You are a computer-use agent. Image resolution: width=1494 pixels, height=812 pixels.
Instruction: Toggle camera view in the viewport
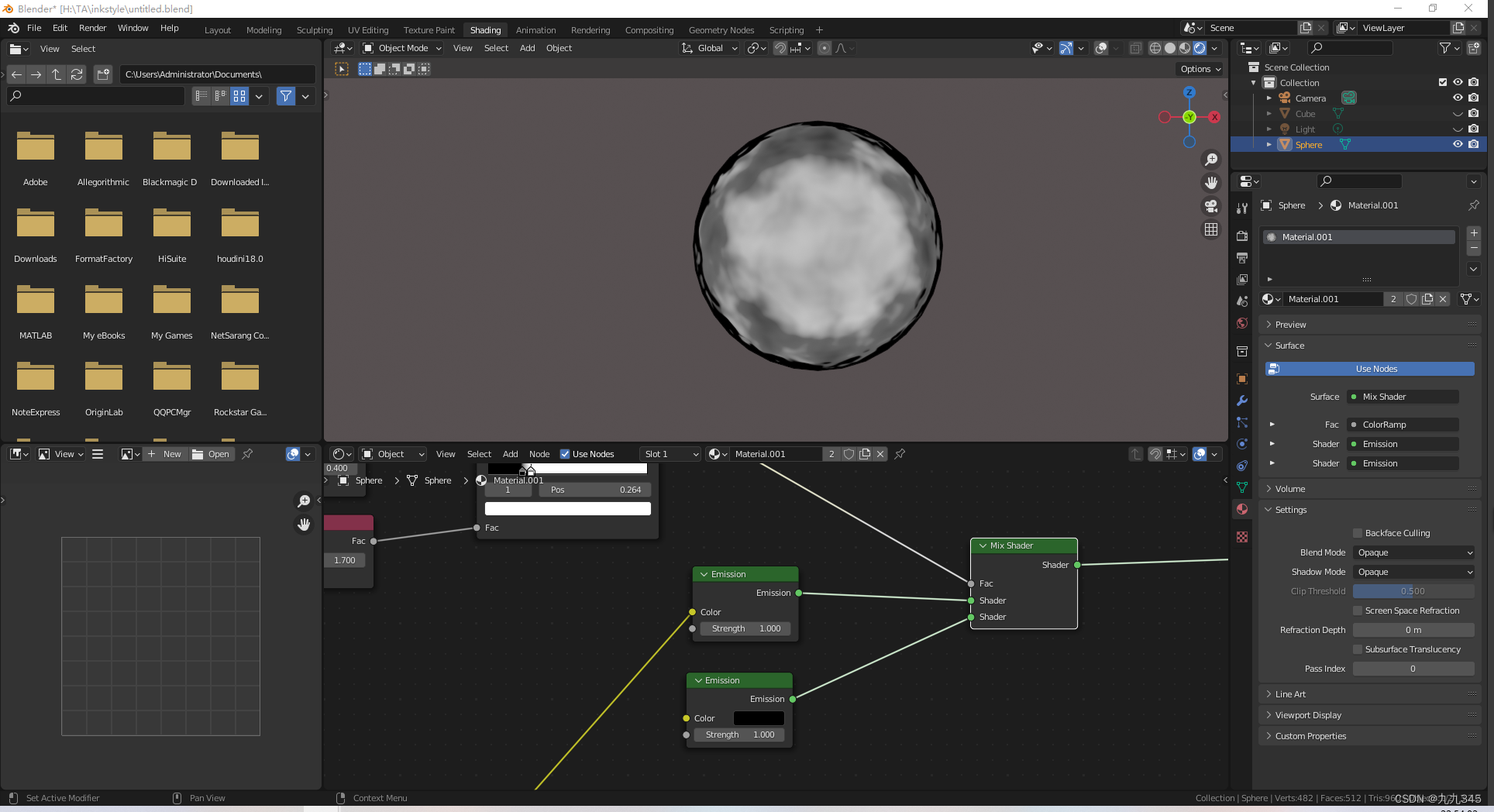point(1210,206)
